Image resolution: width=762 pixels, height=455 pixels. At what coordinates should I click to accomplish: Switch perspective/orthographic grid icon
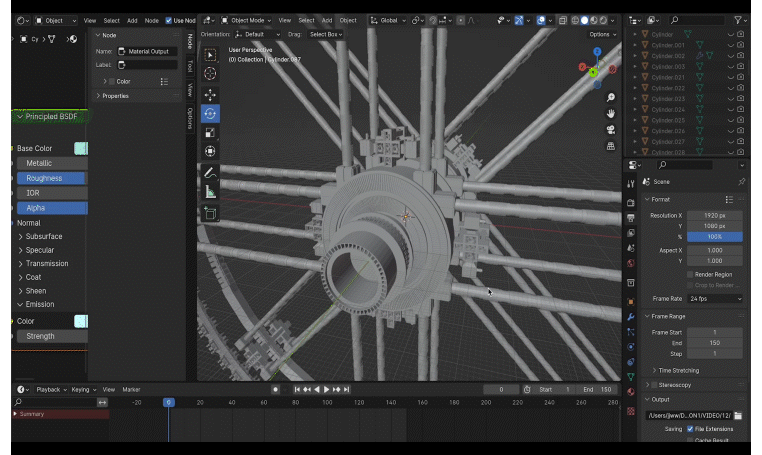pyautogui.click(x=610, y=146)
